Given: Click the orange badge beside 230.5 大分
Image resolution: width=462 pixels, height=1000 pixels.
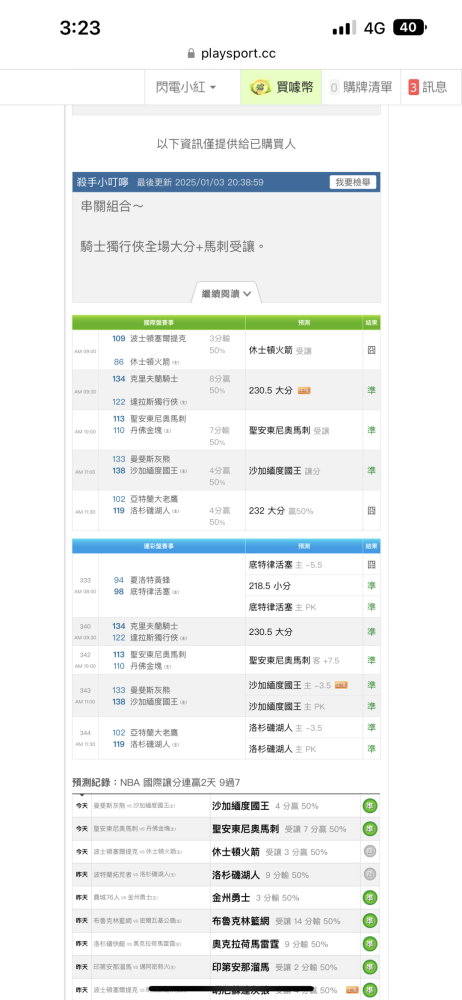Looking at the screenshot, I should click(x=304, y=390).
